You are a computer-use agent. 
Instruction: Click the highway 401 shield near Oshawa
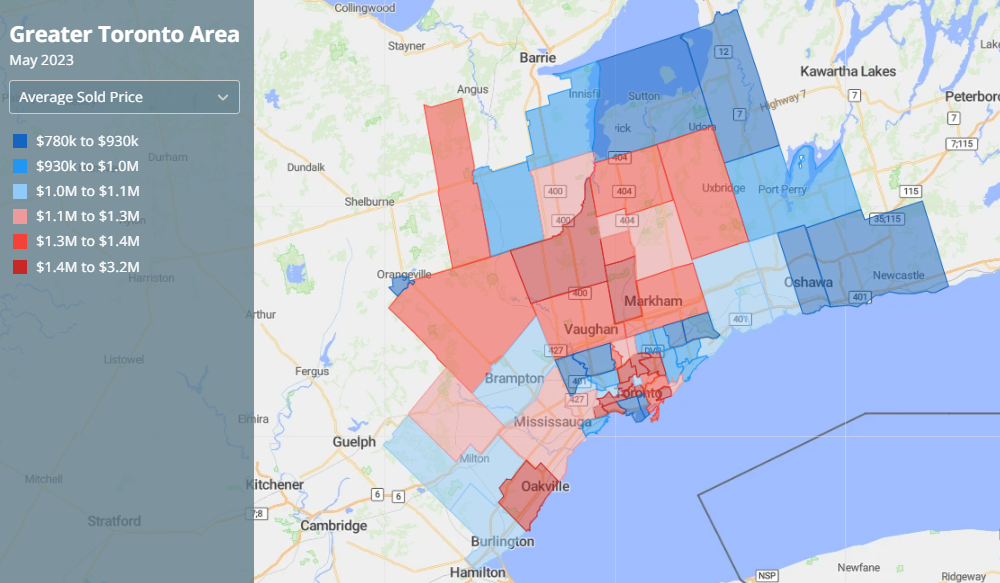[x=860, y=297]
